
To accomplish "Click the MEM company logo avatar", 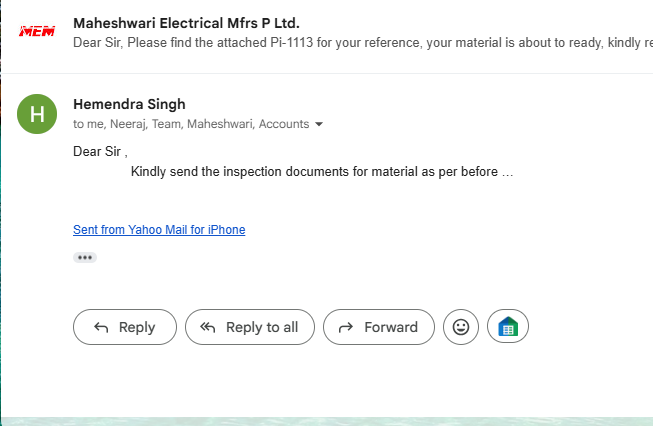I will (x=38, y=31).
